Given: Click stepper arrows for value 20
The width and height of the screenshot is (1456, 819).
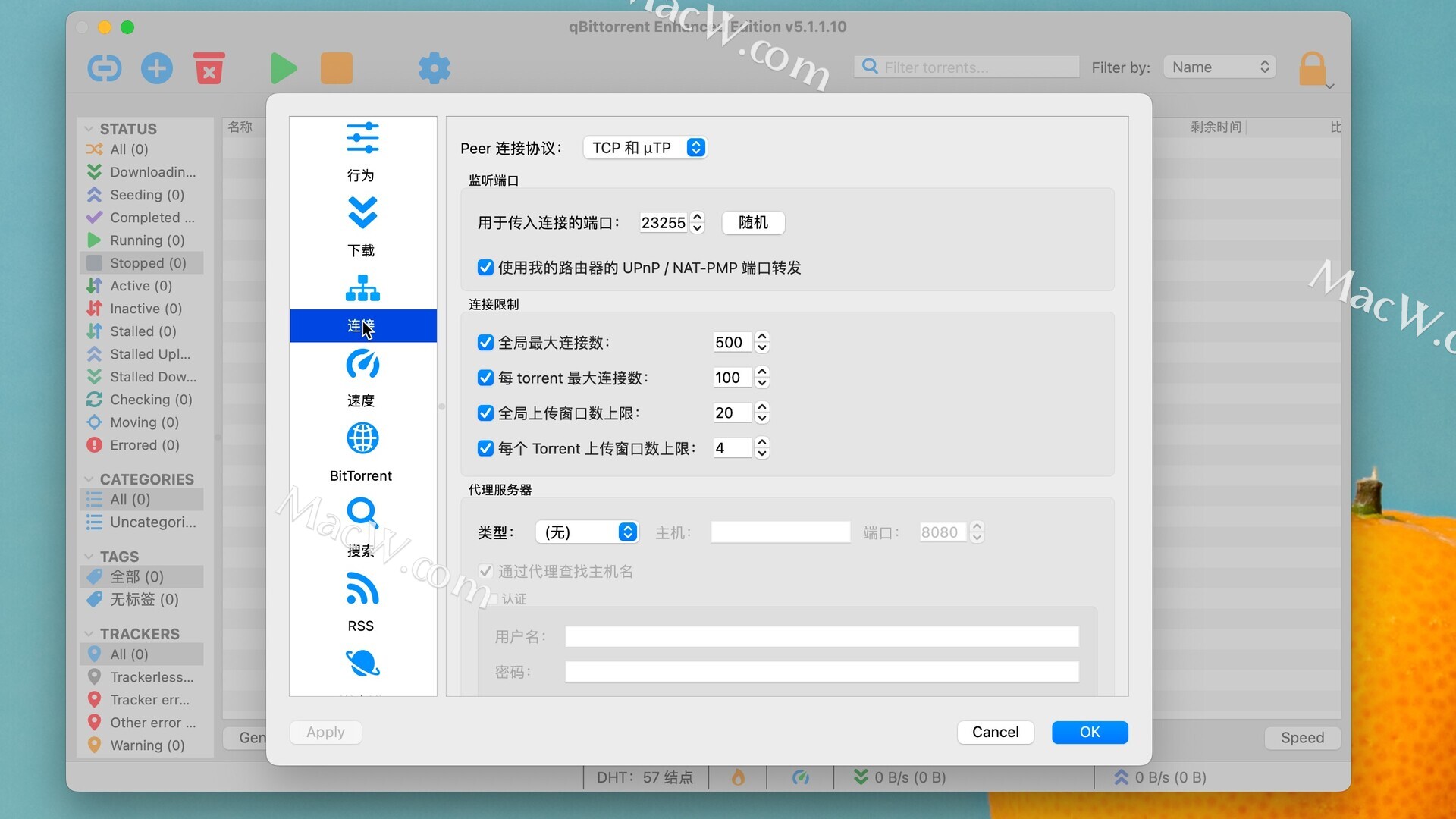Looking at the screenshot, I should pyautogui.click(x=762, y=413).
